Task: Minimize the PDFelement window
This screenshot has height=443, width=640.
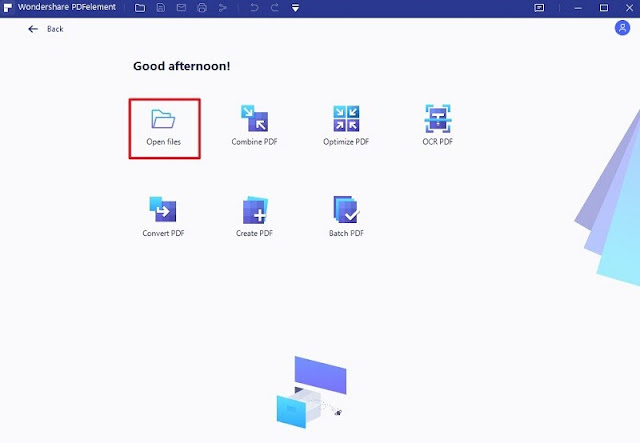Action: pos(578,8)
